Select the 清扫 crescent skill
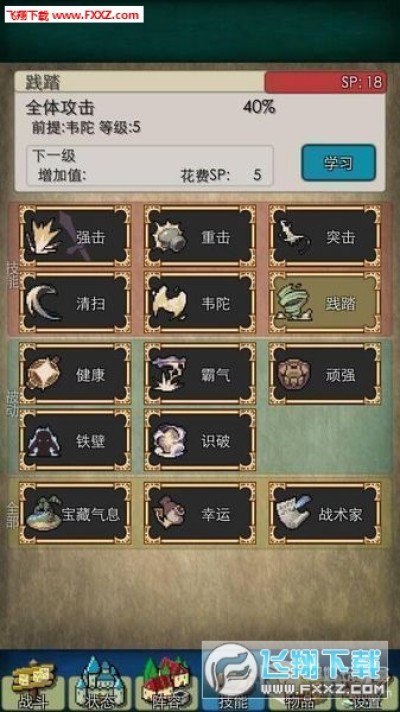 pyautogui.click(x=75, y=302)
